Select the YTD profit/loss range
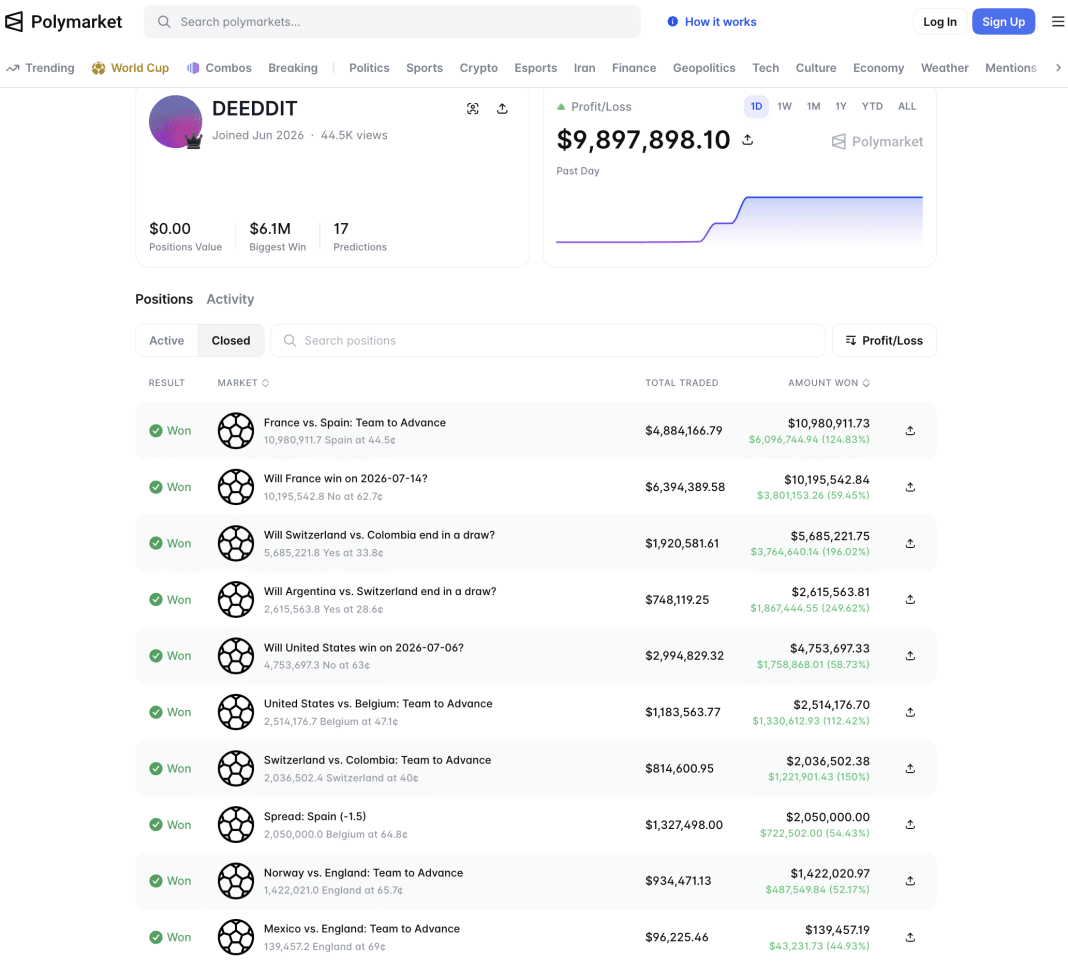The image size is (1068, 963). tap(872, 106)
